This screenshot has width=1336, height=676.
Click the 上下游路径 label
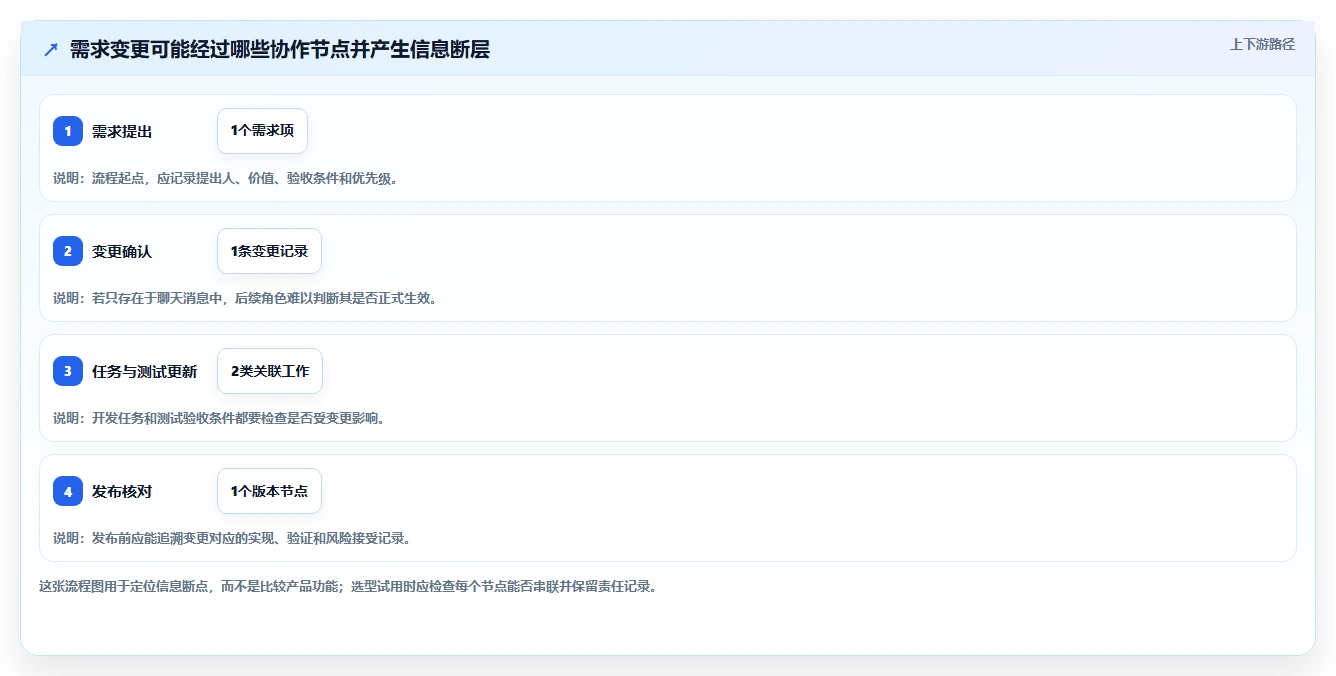click(x=1262, y=44)
